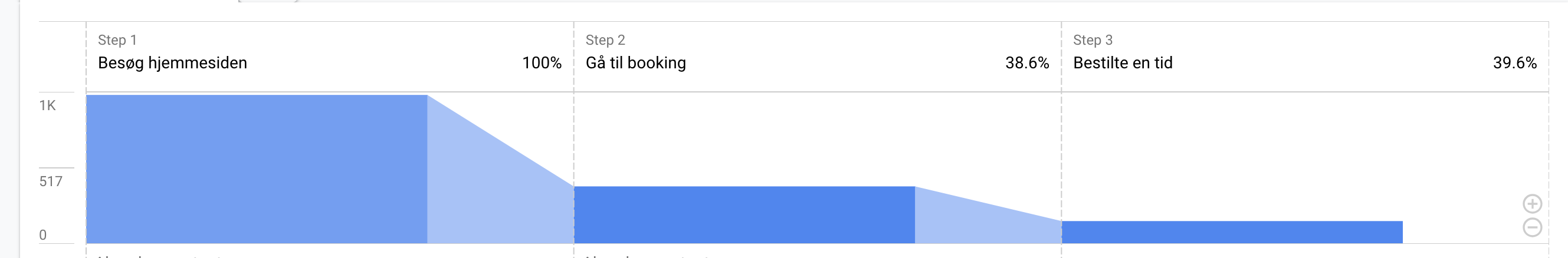Click the 100% value in Step 1
This screenshot has width=1568, height=258.
[542, 63]
